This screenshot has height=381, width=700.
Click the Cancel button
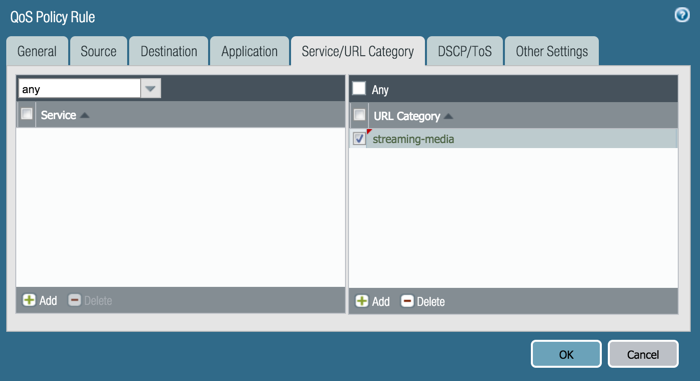point(643,354)
